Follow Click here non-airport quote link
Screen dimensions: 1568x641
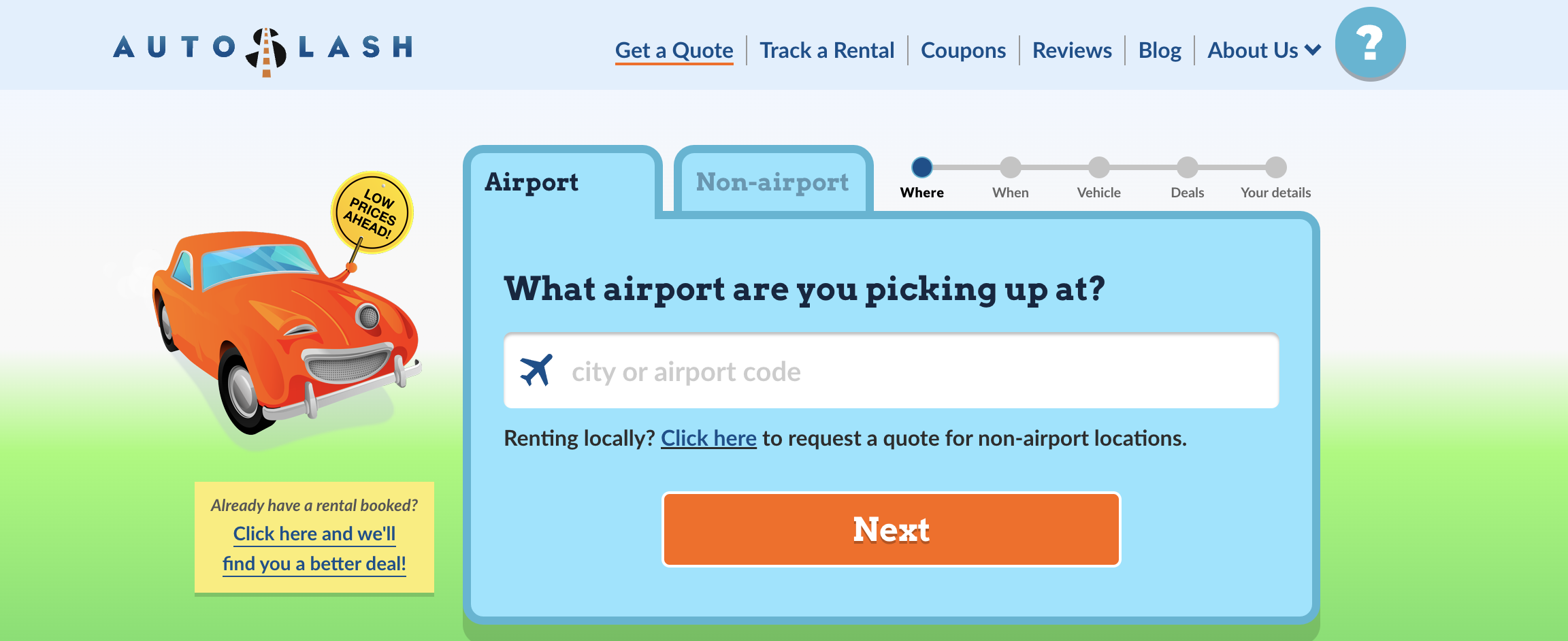click(x=708, y=438)
